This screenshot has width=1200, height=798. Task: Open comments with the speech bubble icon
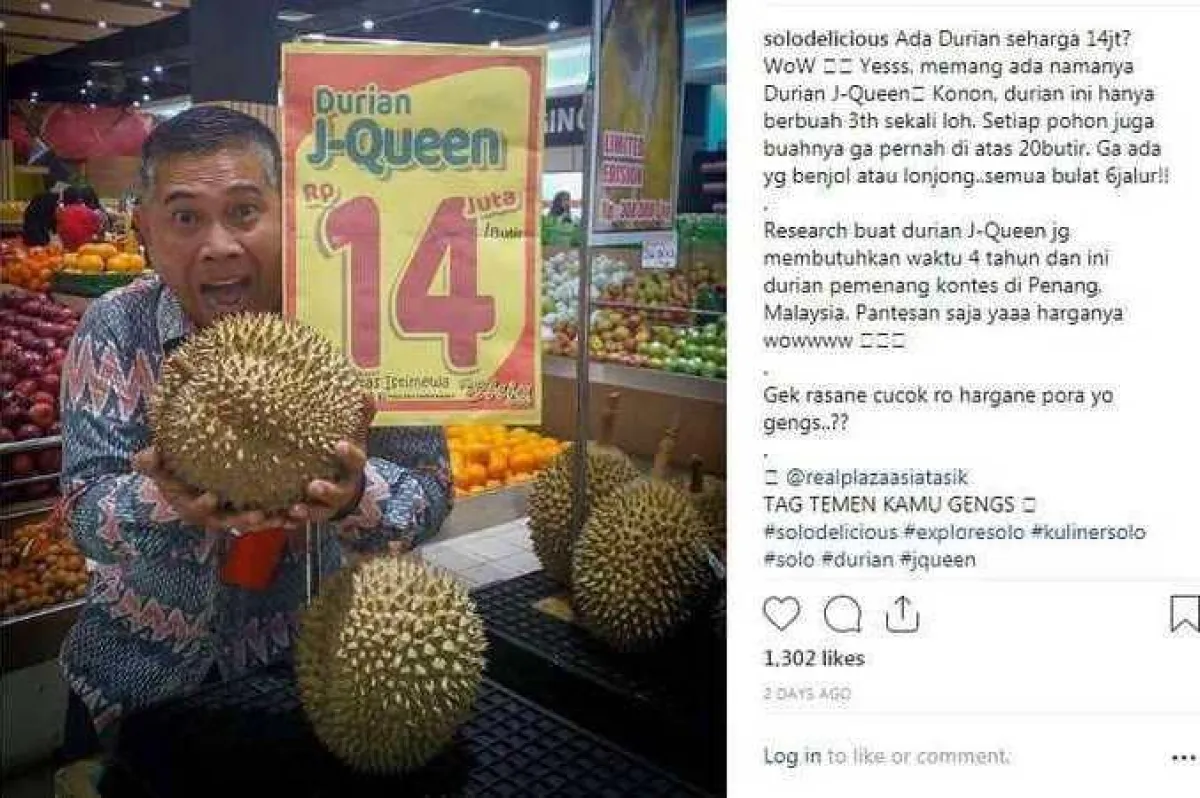(842, 613)
